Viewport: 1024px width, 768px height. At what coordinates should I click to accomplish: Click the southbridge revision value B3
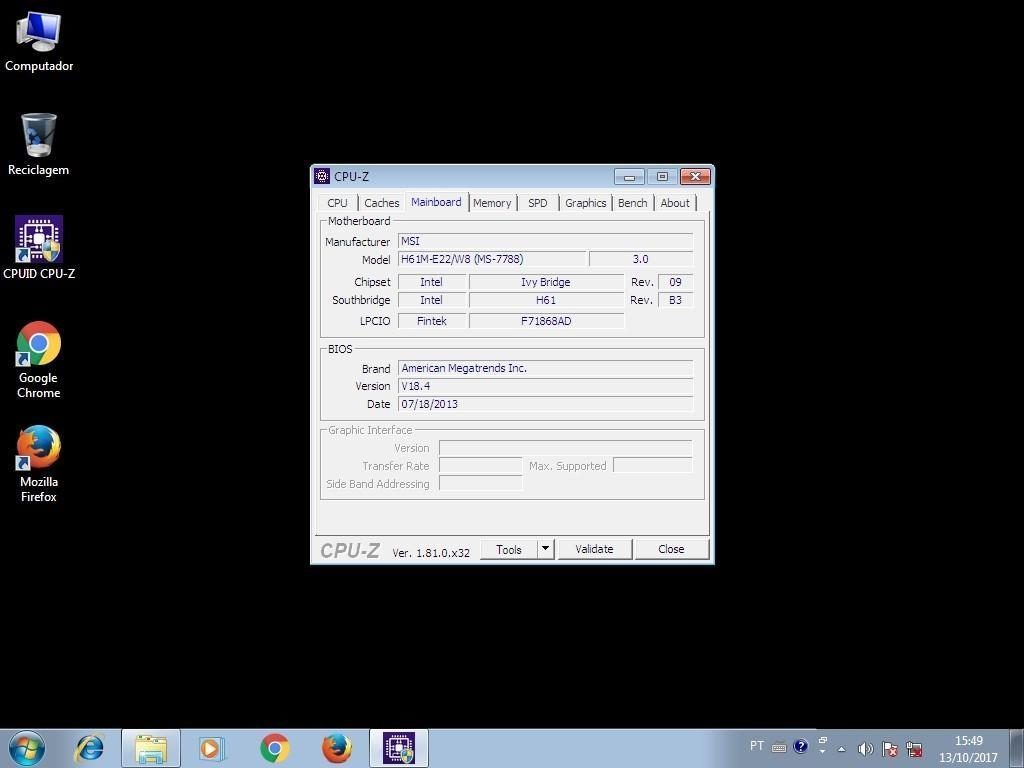pos(675,300)
